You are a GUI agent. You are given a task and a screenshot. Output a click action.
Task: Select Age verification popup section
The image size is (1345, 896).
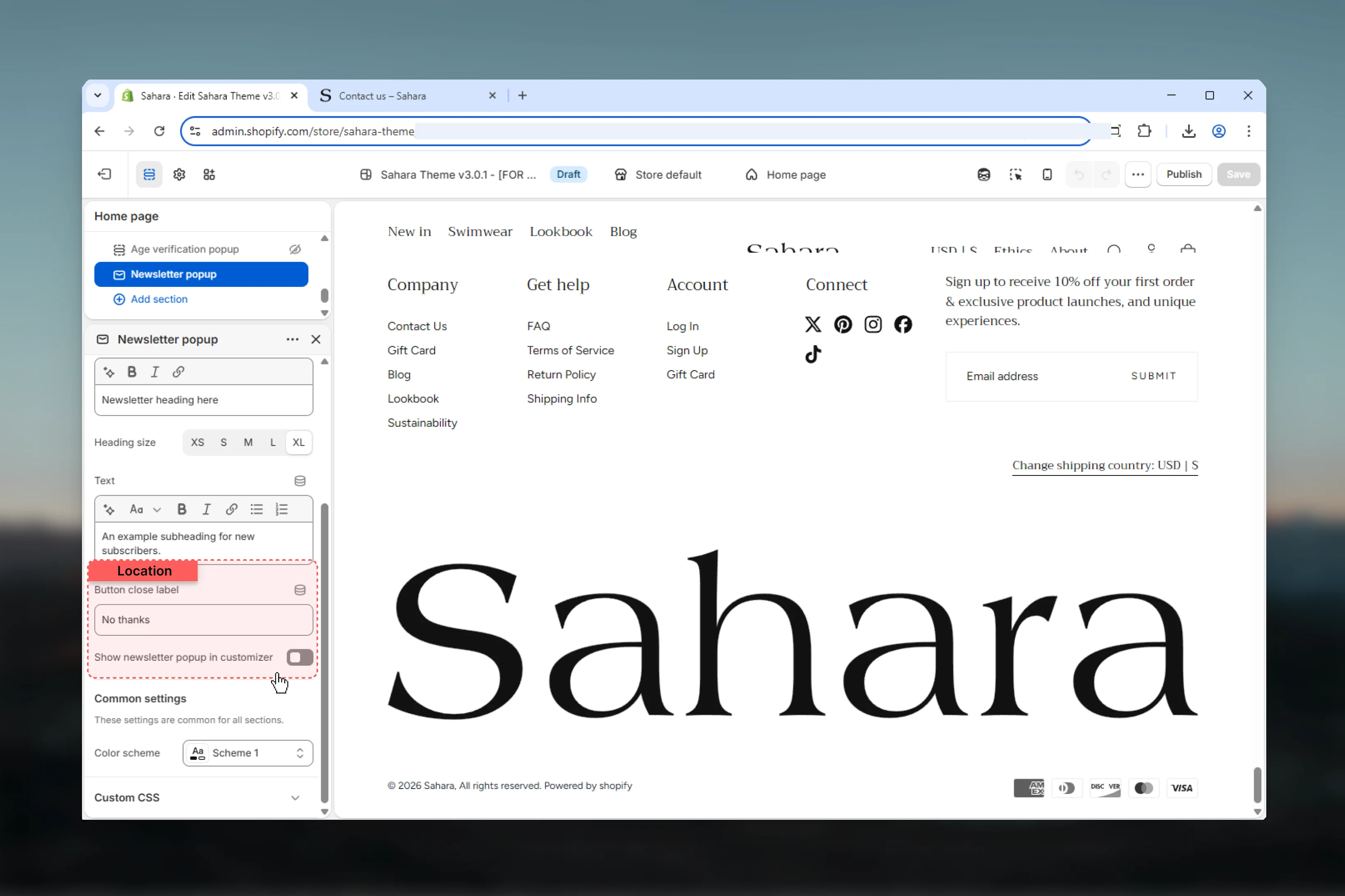185,249
